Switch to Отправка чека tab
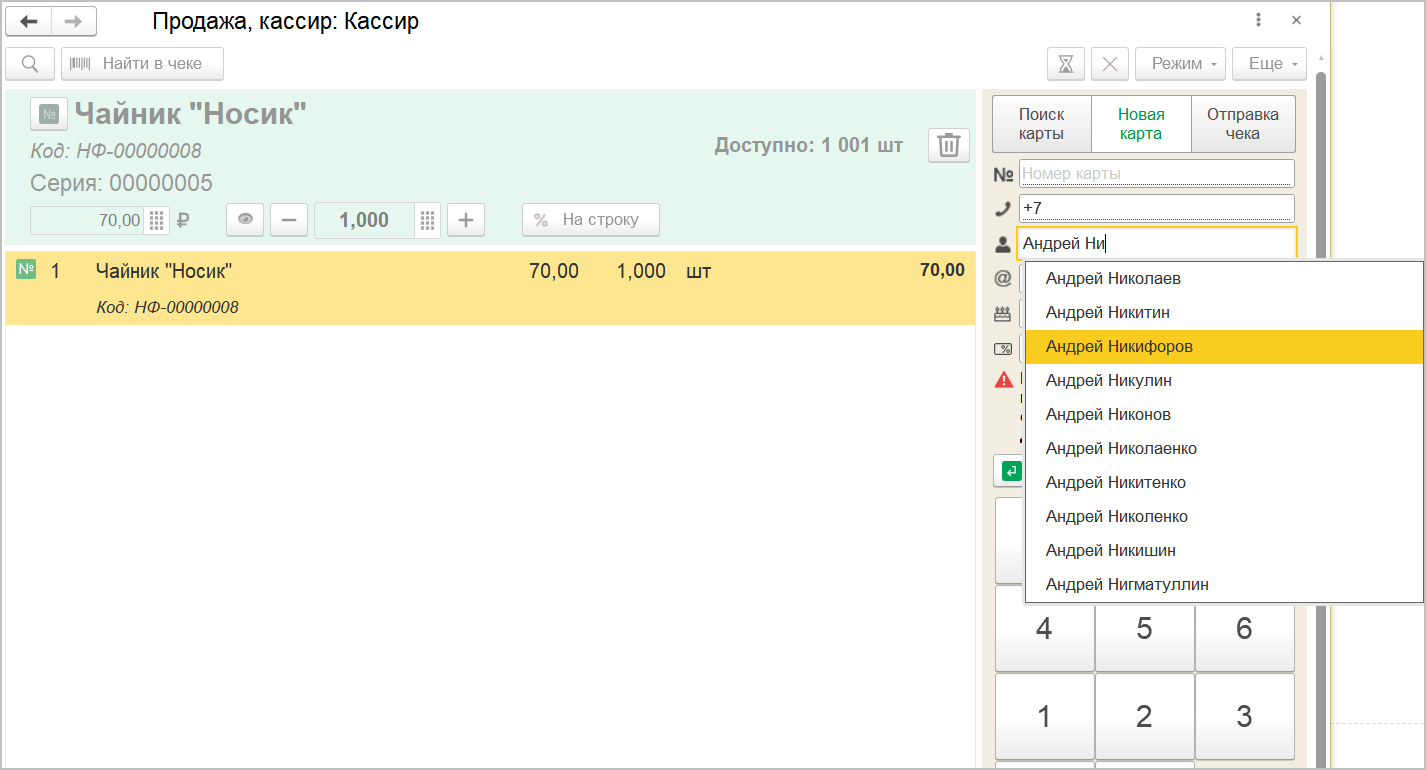1426x770 pixels. coord(1242,124)
